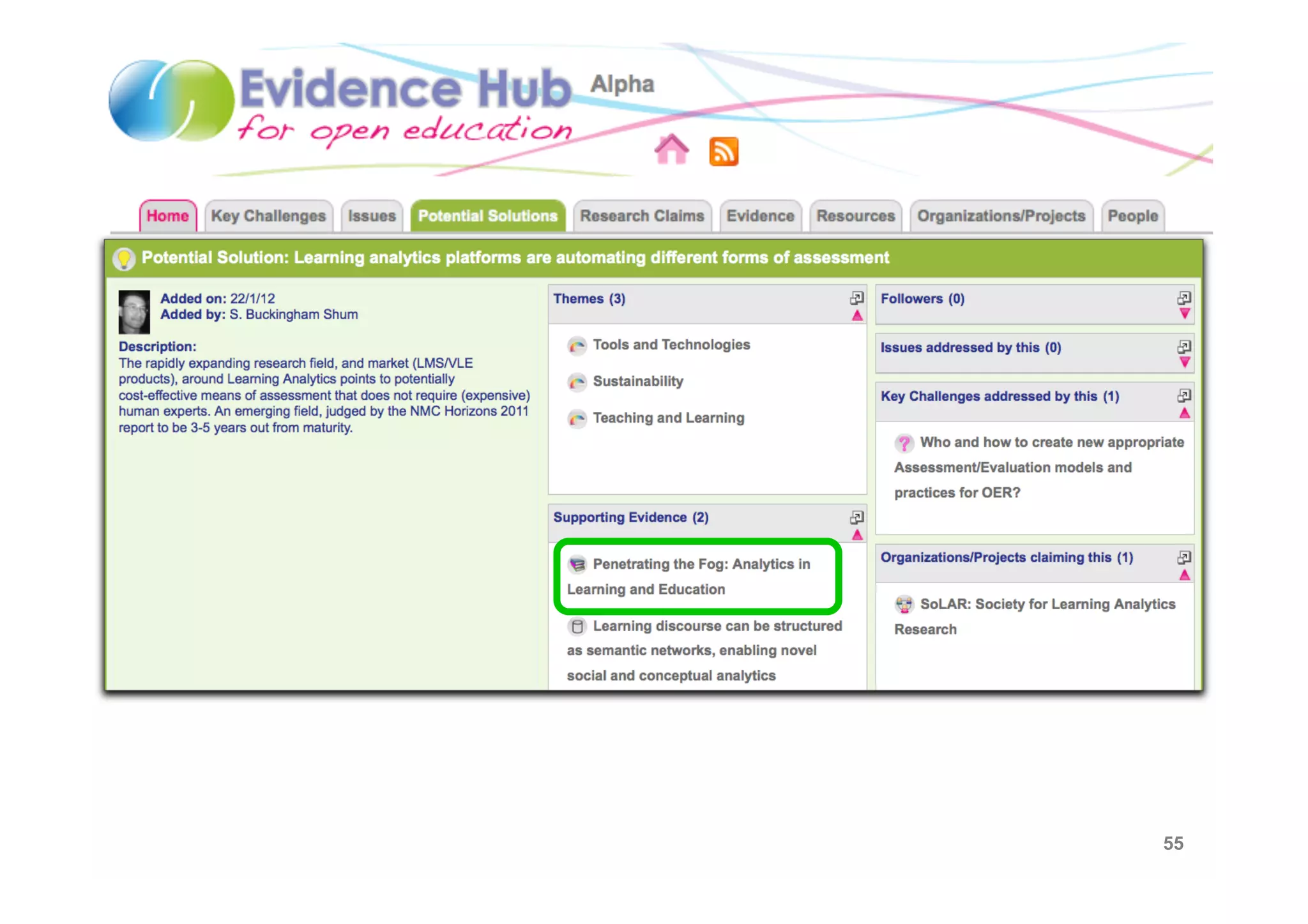Pop out the Supporting Evidence panel icon
The height and width of the screenshot is (924, 1308).
(x=857, y=517)
